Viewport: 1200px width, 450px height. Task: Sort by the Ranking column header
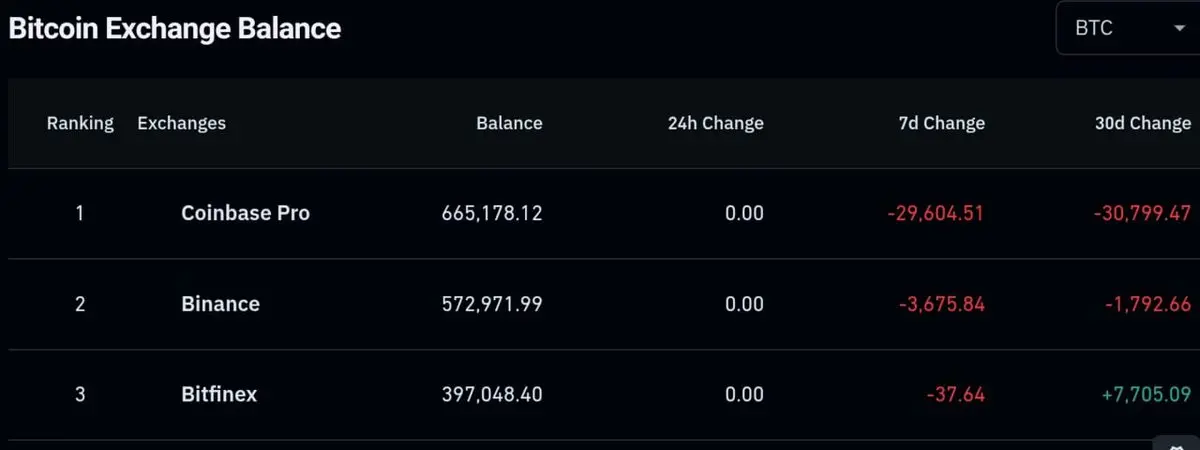[80, 124]
